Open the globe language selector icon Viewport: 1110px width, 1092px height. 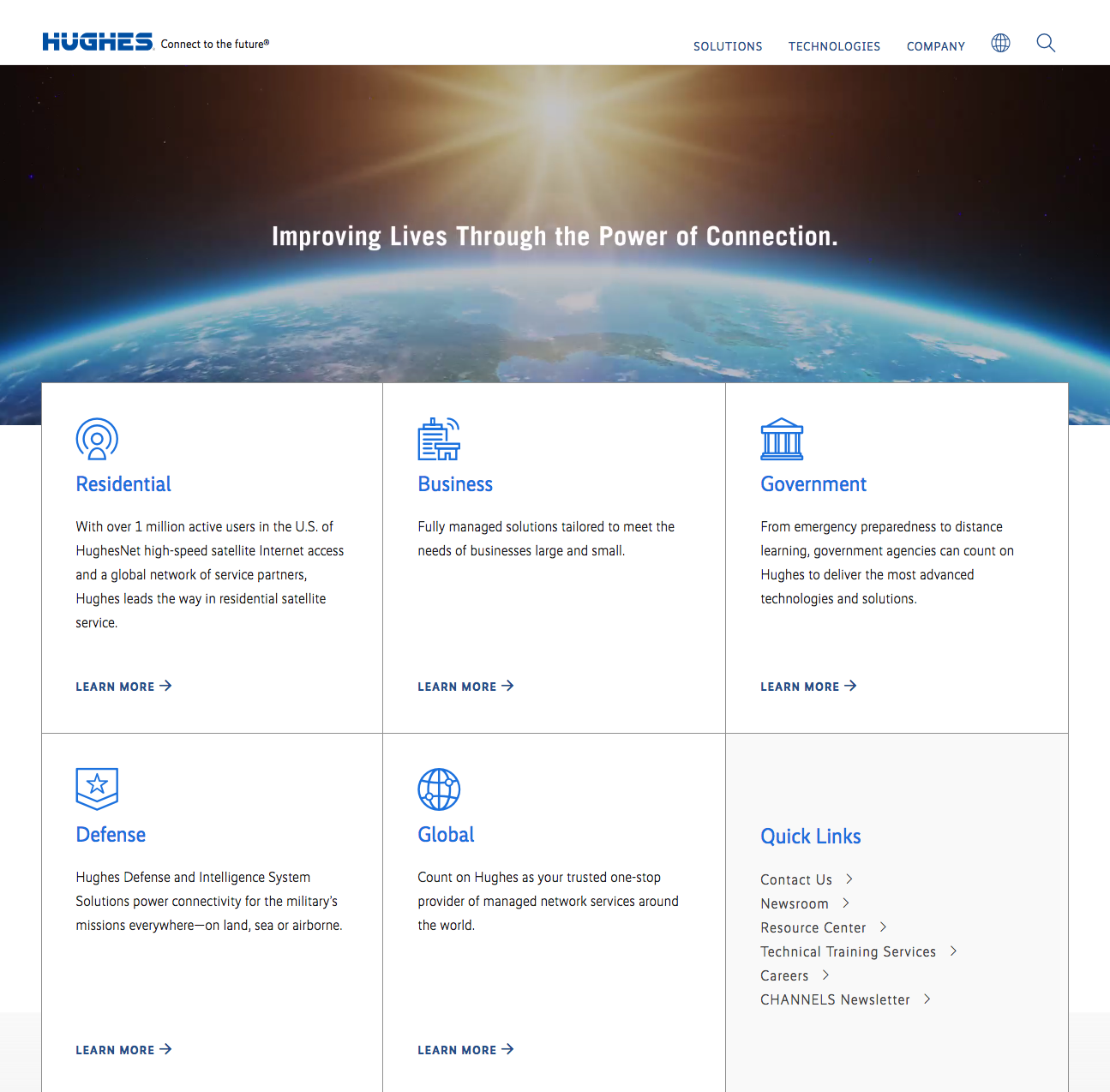(1000, 43)
